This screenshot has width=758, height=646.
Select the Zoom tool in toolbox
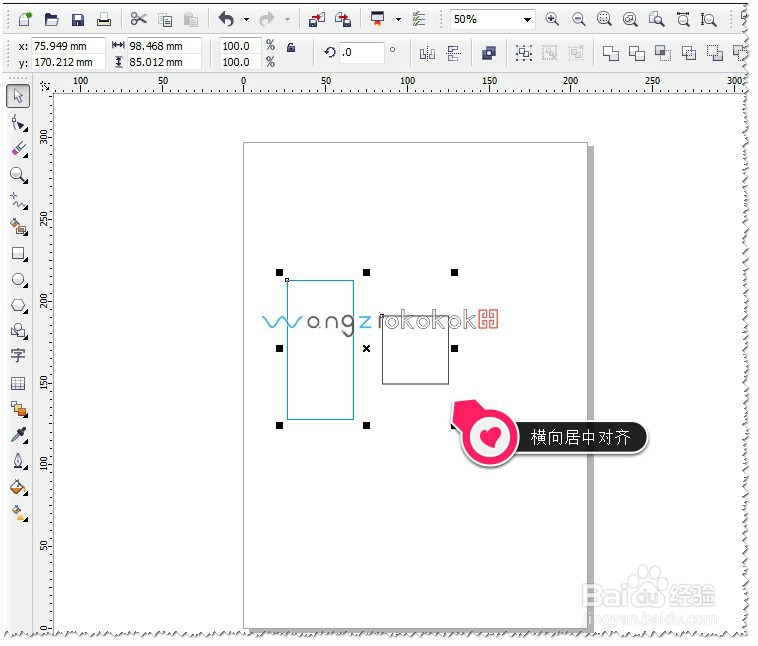pos(18,175)
